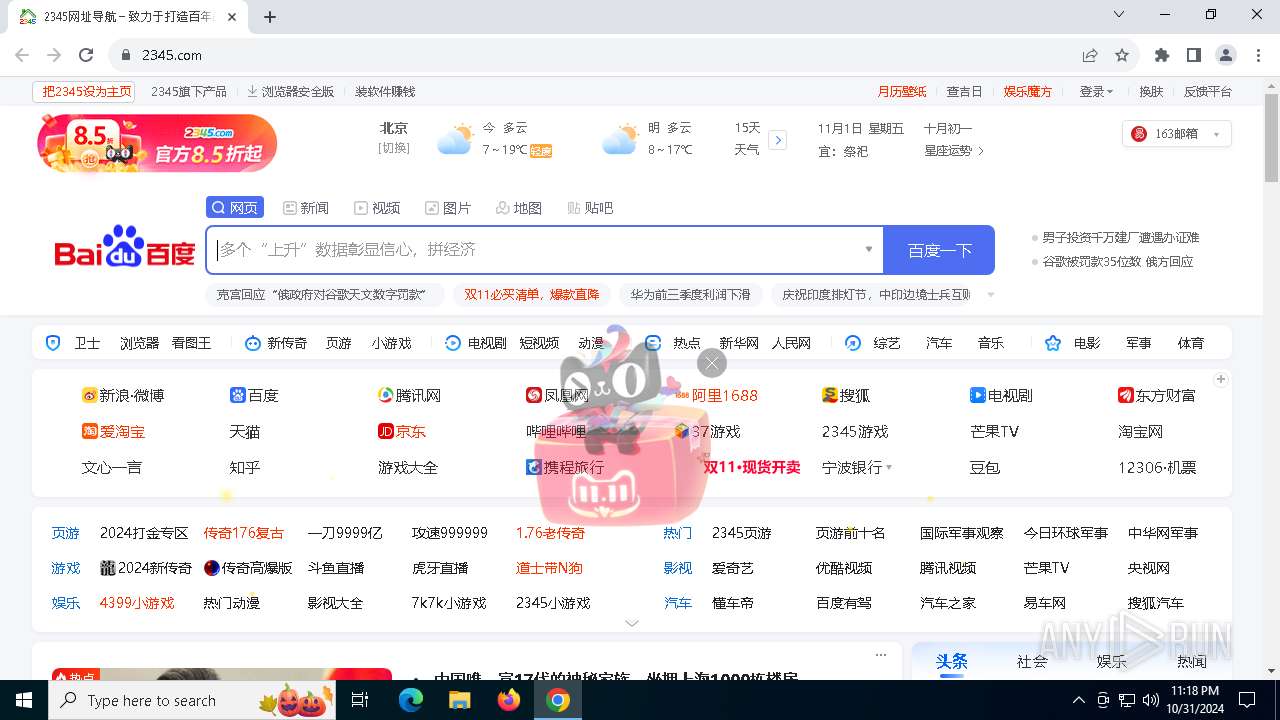
Task: Click the 换肤 link
Action: (x=1151, y=91)
